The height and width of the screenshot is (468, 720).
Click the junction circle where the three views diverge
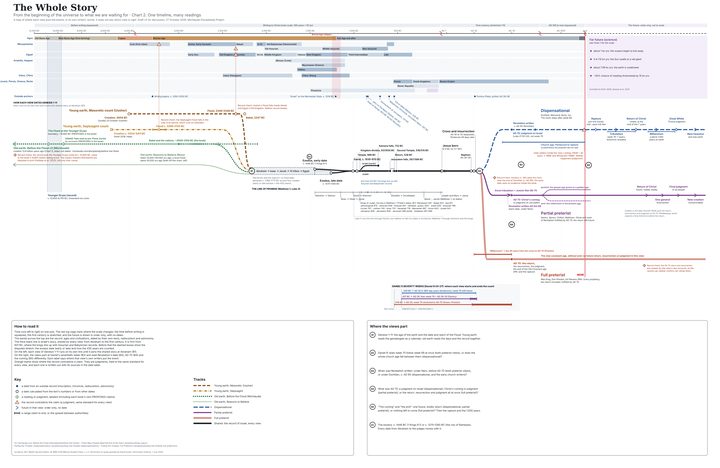point(479,171)
